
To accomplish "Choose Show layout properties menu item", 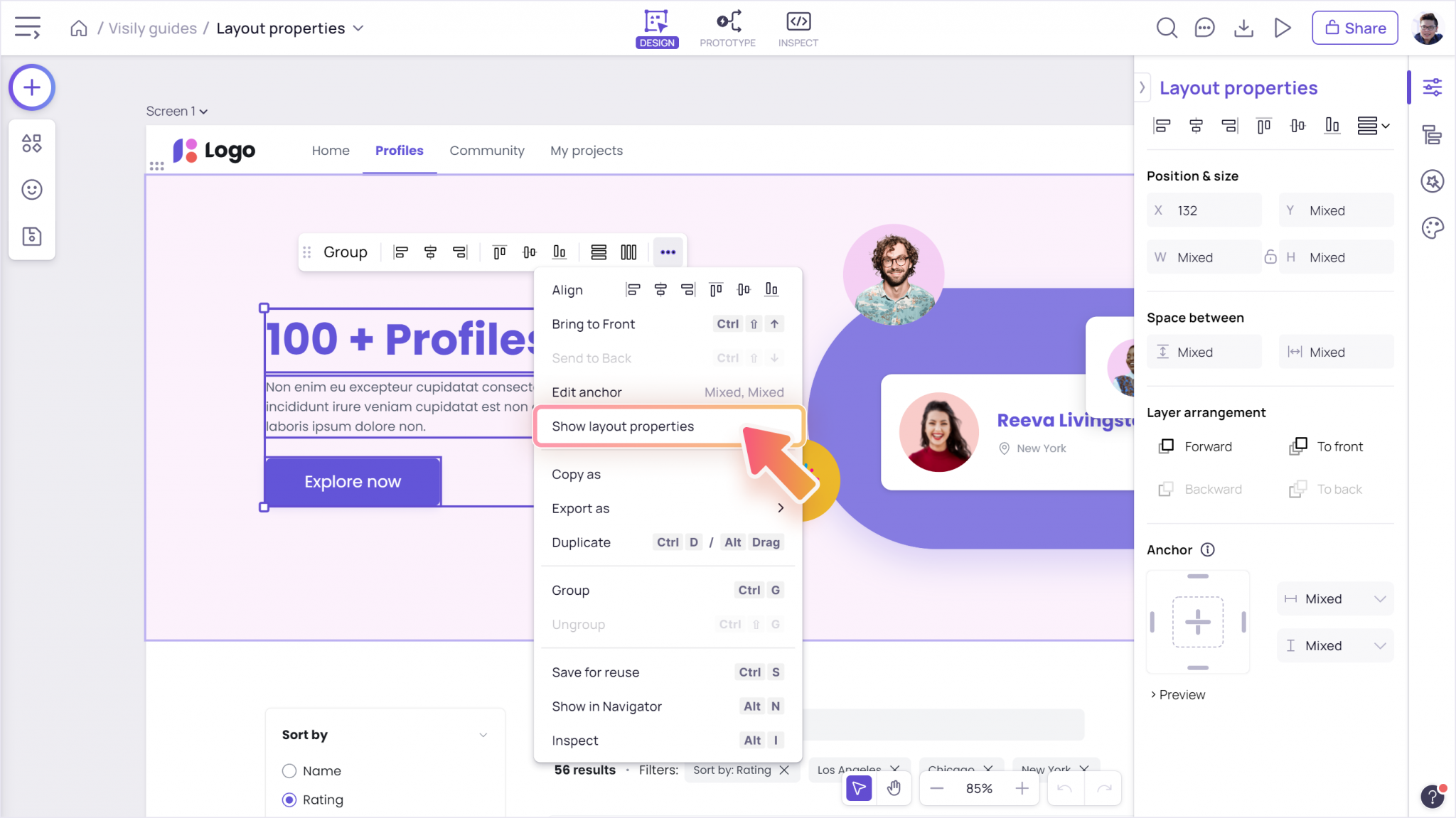I will tap(623, 426).
